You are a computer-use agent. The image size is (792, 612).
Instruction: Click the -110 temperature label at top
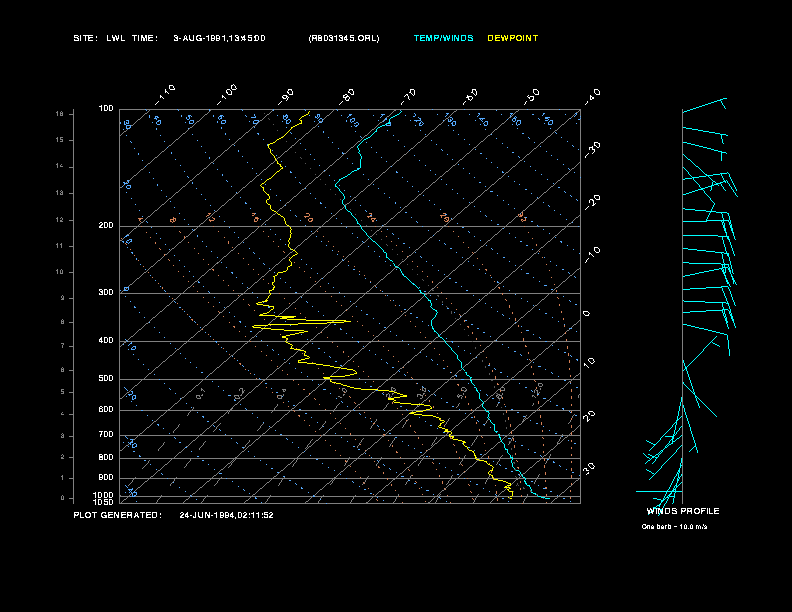[165, 95]
